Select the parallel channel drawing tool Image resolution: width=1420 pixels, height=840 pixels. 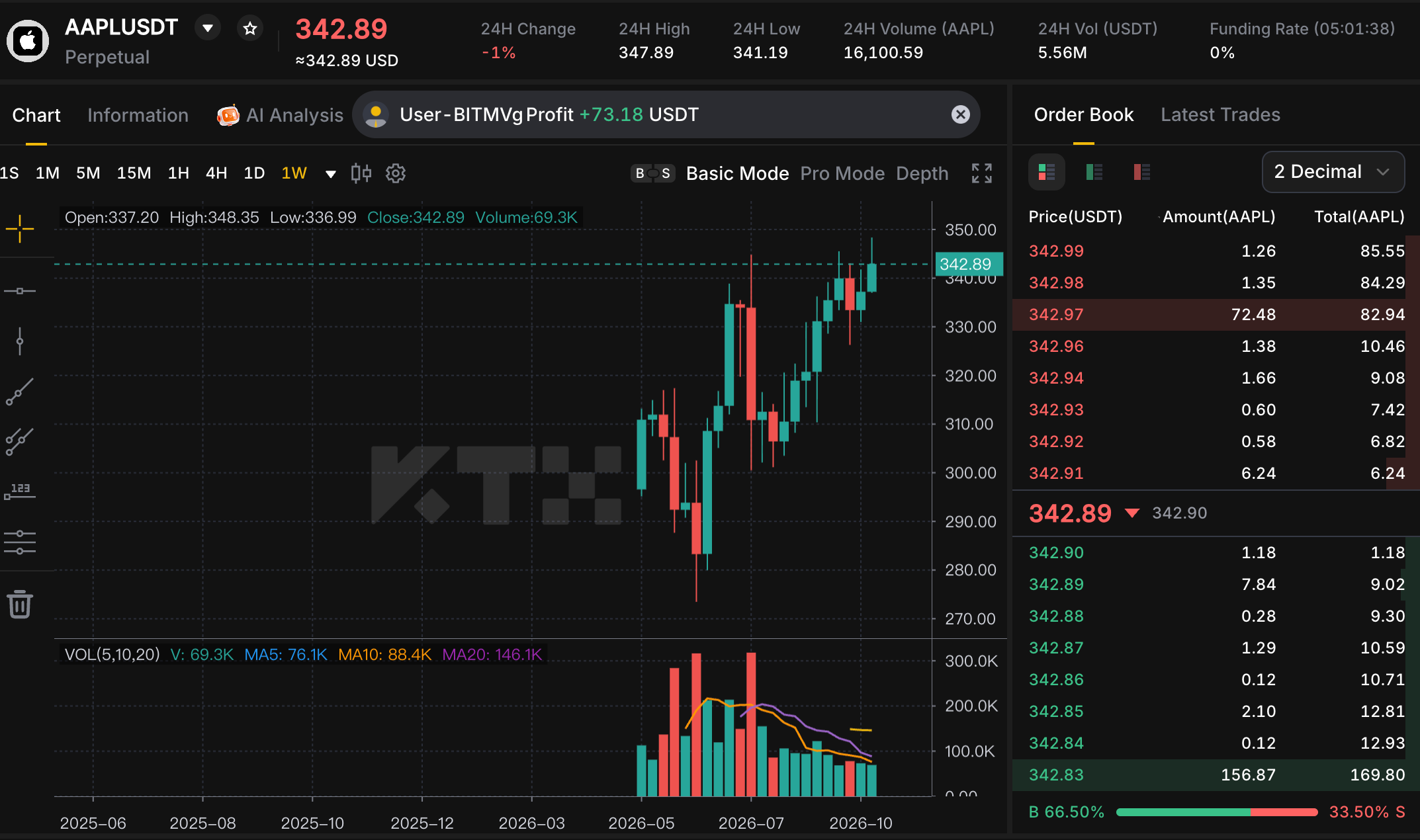tap(20, 441)
